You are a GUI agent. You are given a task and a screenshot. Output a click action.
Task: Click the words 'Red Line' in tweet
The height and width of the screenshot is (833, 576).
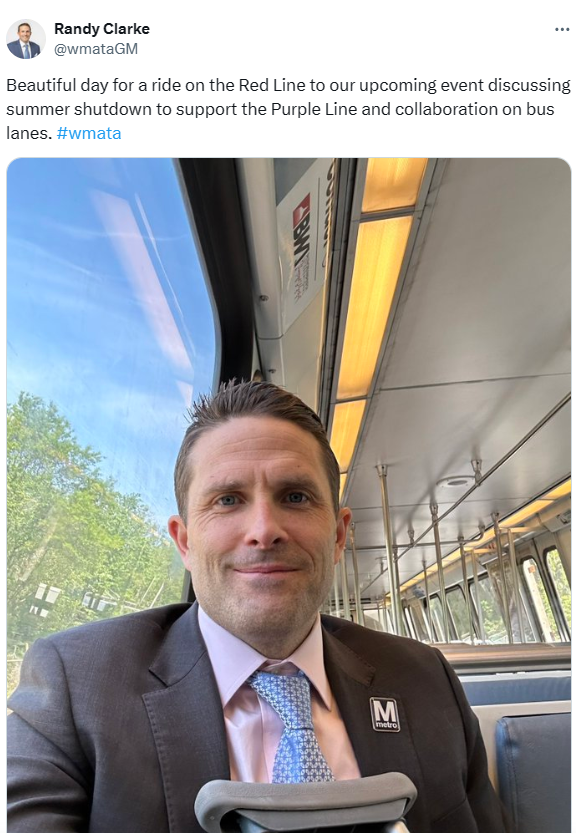coord(272,85)
